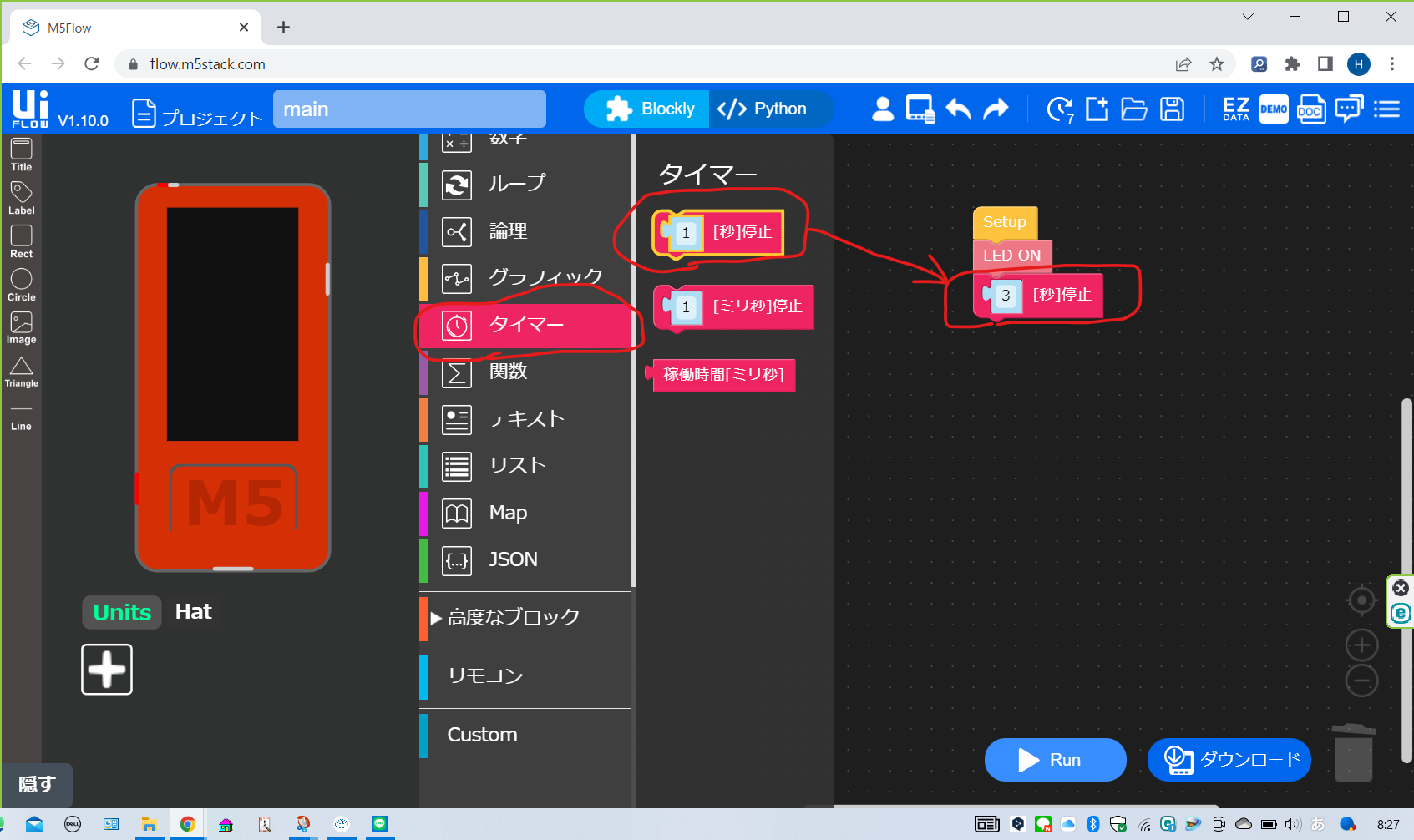Open EZ DATA from the toolbar
Screen dimensions: 1414x840
[x=1236, y=109]
